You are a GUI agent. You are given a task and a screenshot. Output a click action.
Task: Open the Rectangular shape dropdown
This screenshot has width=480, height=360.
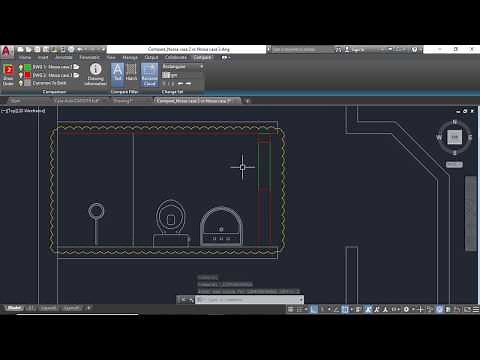coord(183,67)
